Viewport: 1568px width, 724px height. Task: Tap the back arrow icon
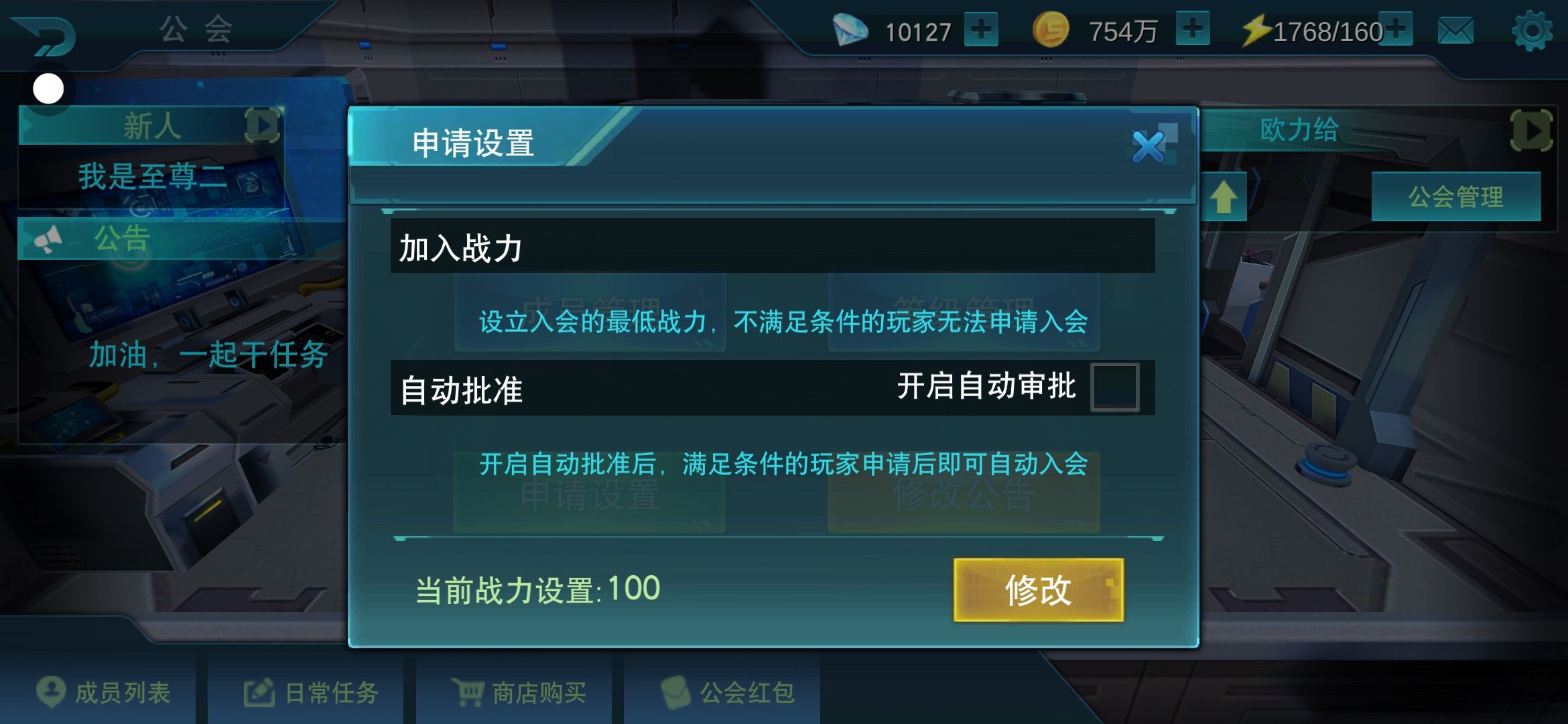tap(44, 35)
